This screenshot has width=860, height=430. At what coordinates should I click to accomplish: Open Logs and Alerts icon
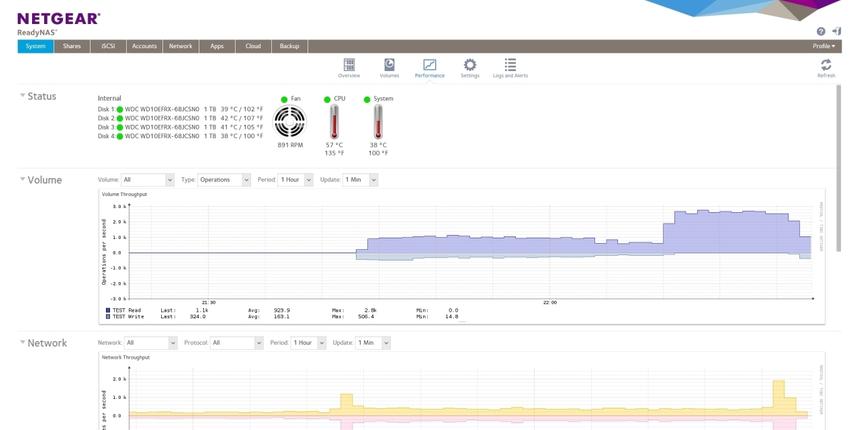coord(510,67)
